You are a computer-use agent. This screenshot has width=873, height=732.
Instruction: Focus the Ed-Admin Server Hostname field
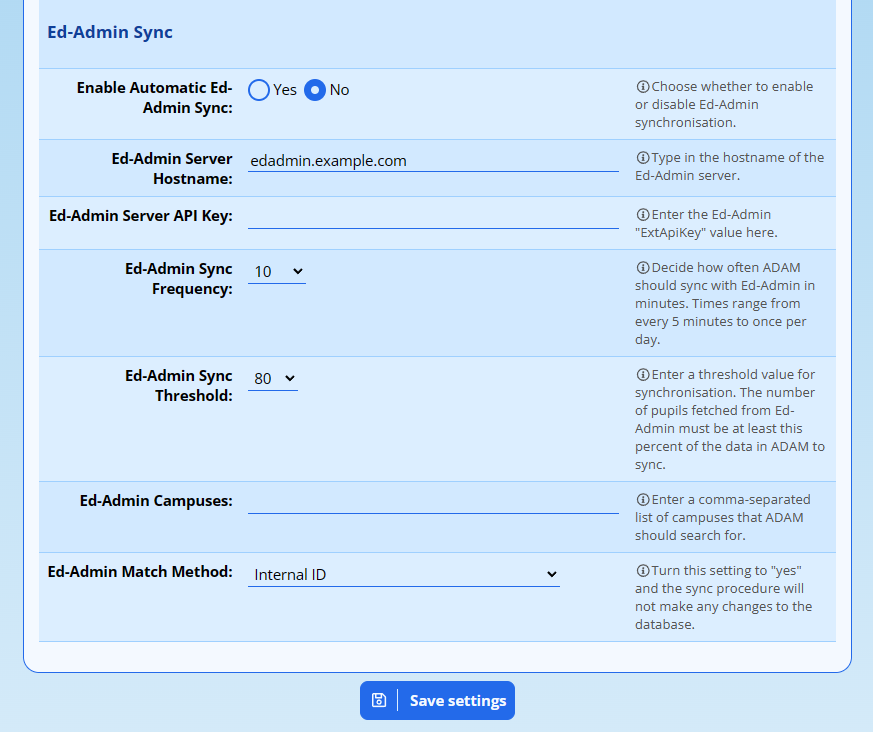[433, 161]
